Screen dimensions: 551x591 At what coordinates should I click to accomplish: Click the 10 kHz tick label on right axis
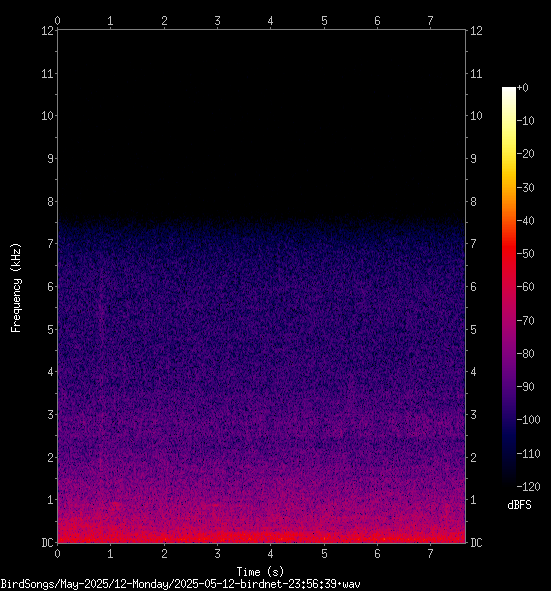point(476,116)
